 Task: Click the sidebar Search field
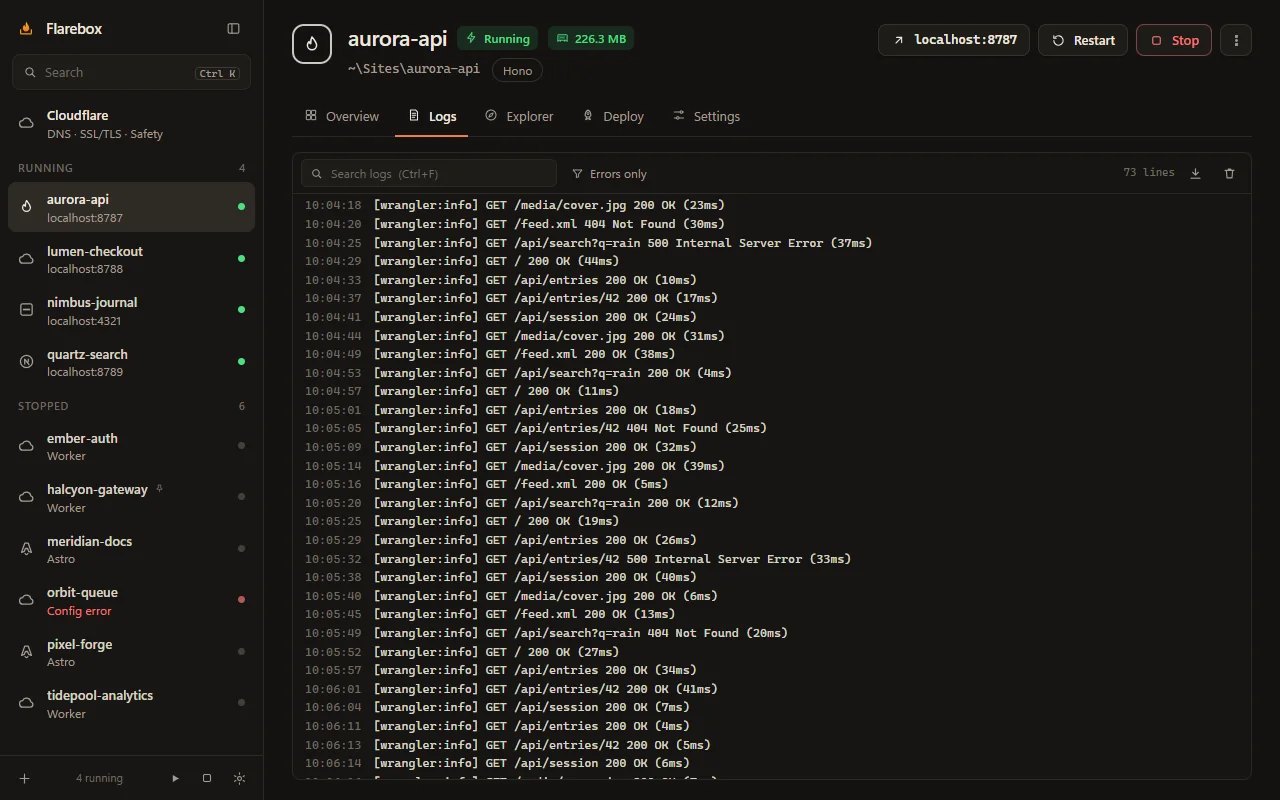tap(131, 72)
